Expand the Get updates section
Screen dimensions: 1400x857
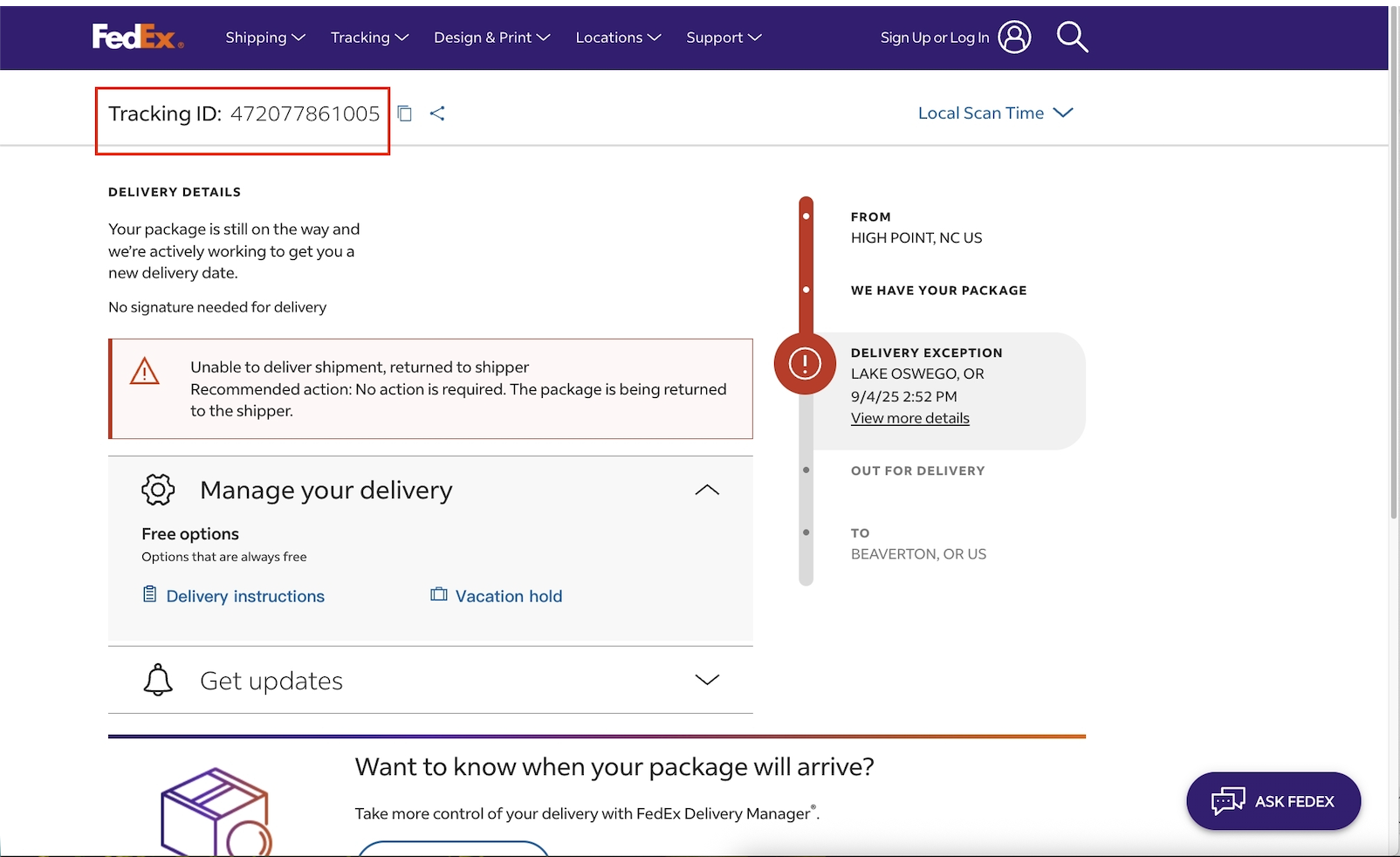click(x=707, y=680)
